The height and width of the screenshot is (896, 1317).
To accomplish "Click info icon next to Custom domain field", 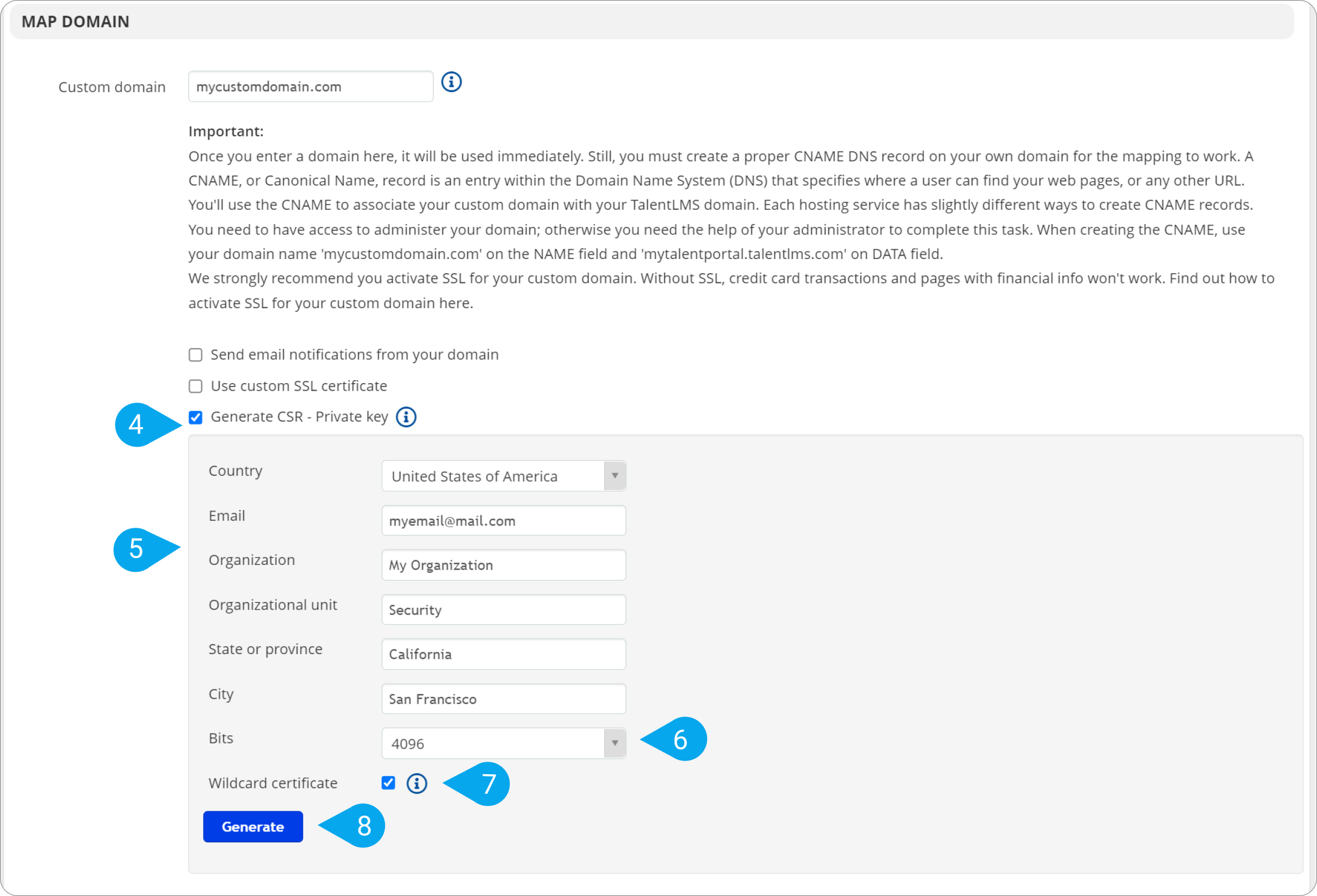I will coord(451,82).
